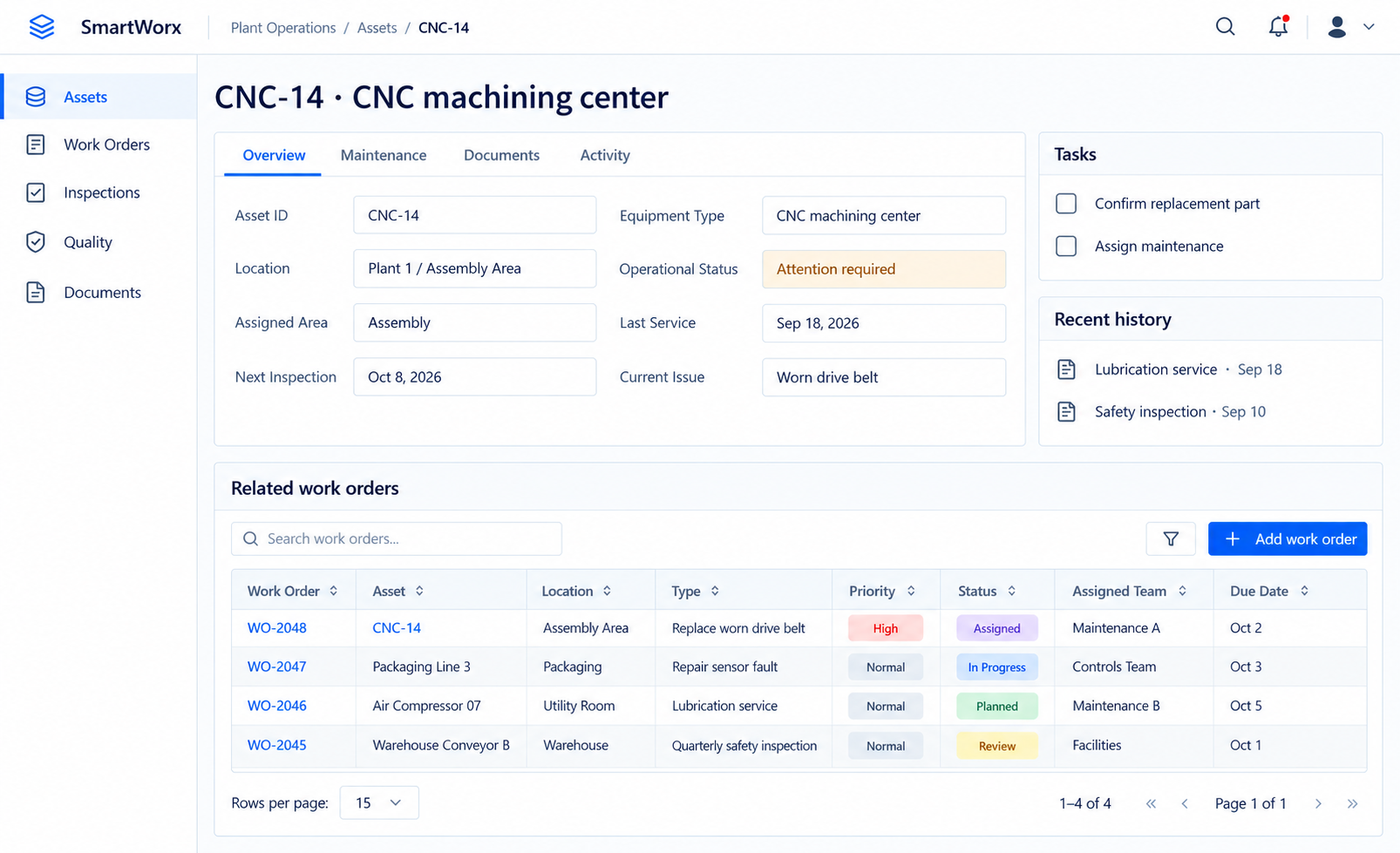Viewport: 1400px width, 853px height.
Task: Click the Search work orders field
Action: pos(397,539)
